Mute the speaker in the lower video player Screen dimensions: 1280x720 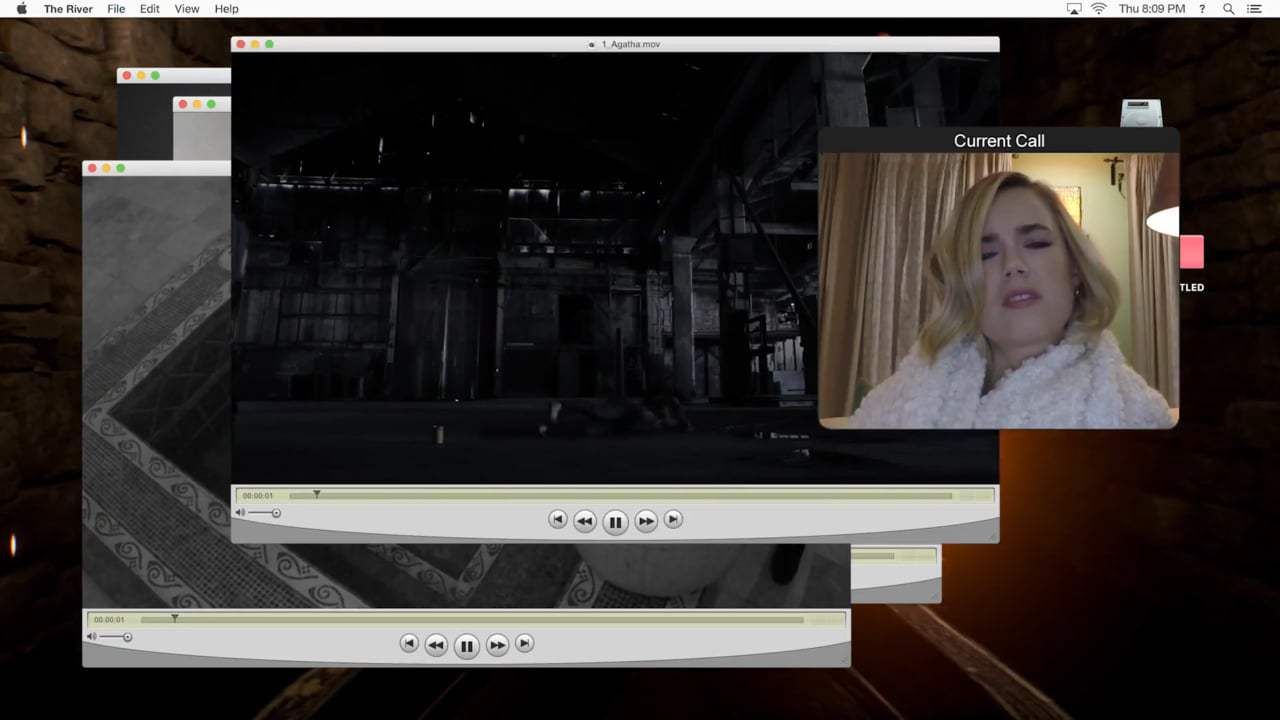[x=92, y=636]
